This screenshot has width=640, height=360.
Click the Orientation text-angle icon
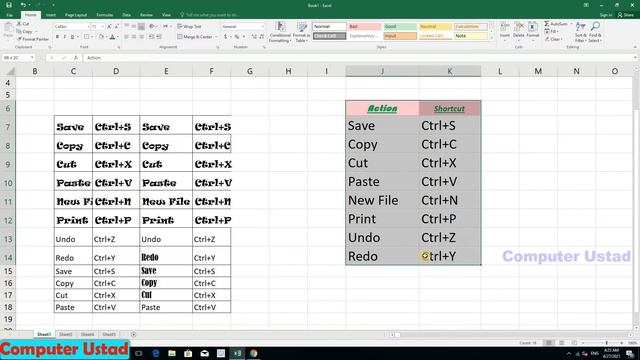point(152,27)
